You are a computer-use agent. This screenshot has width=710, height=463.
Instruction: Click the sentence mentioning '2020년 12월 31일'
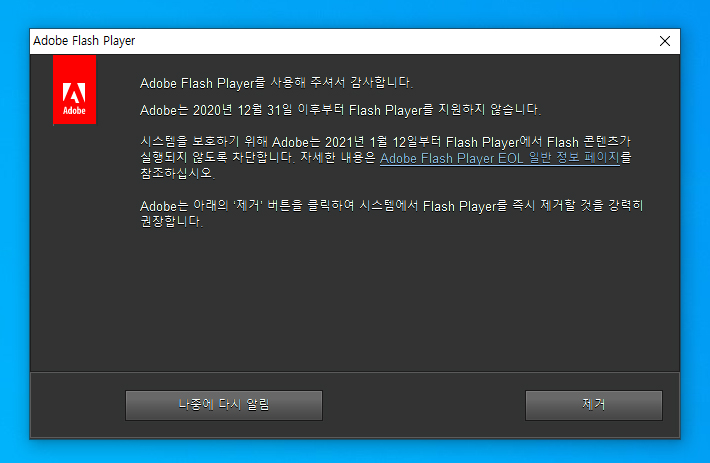click(340, 110)
